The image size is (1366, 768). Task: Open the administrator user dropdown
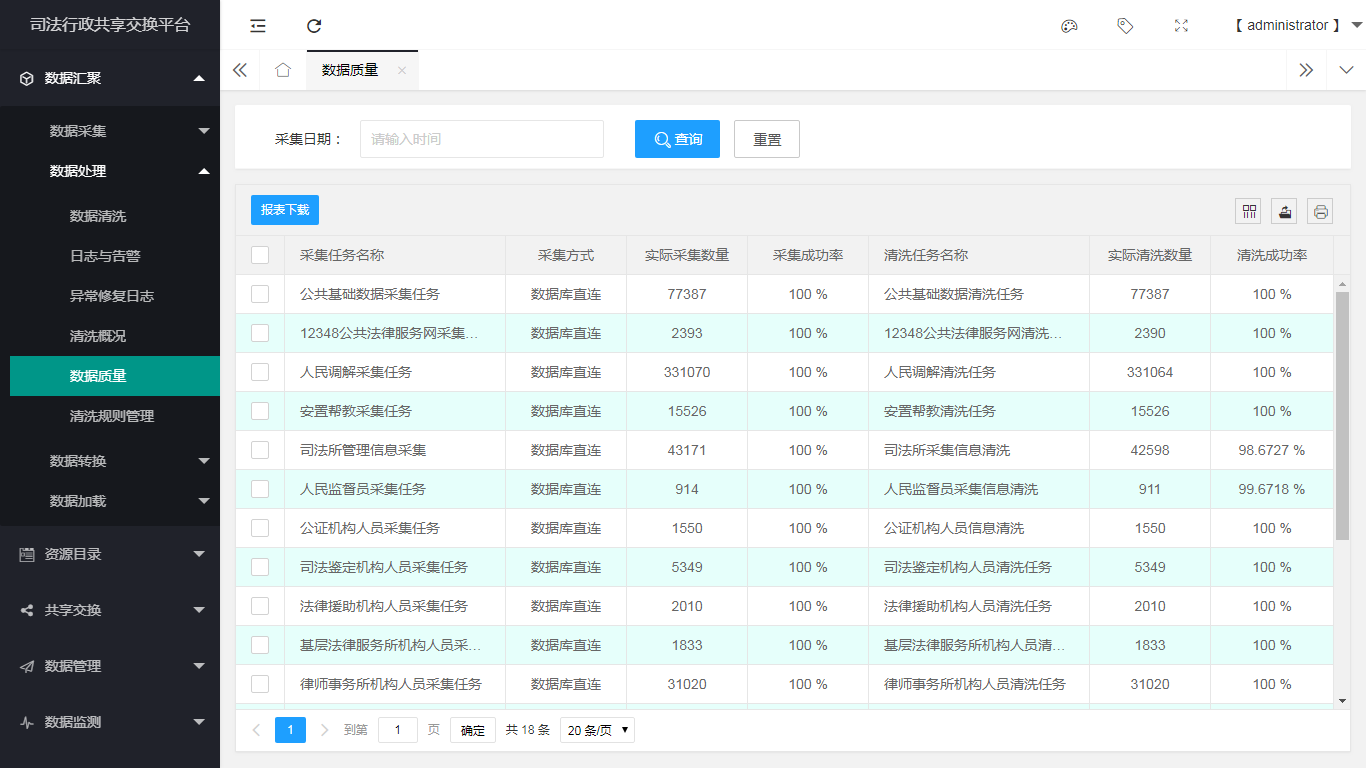[1297, 26]
